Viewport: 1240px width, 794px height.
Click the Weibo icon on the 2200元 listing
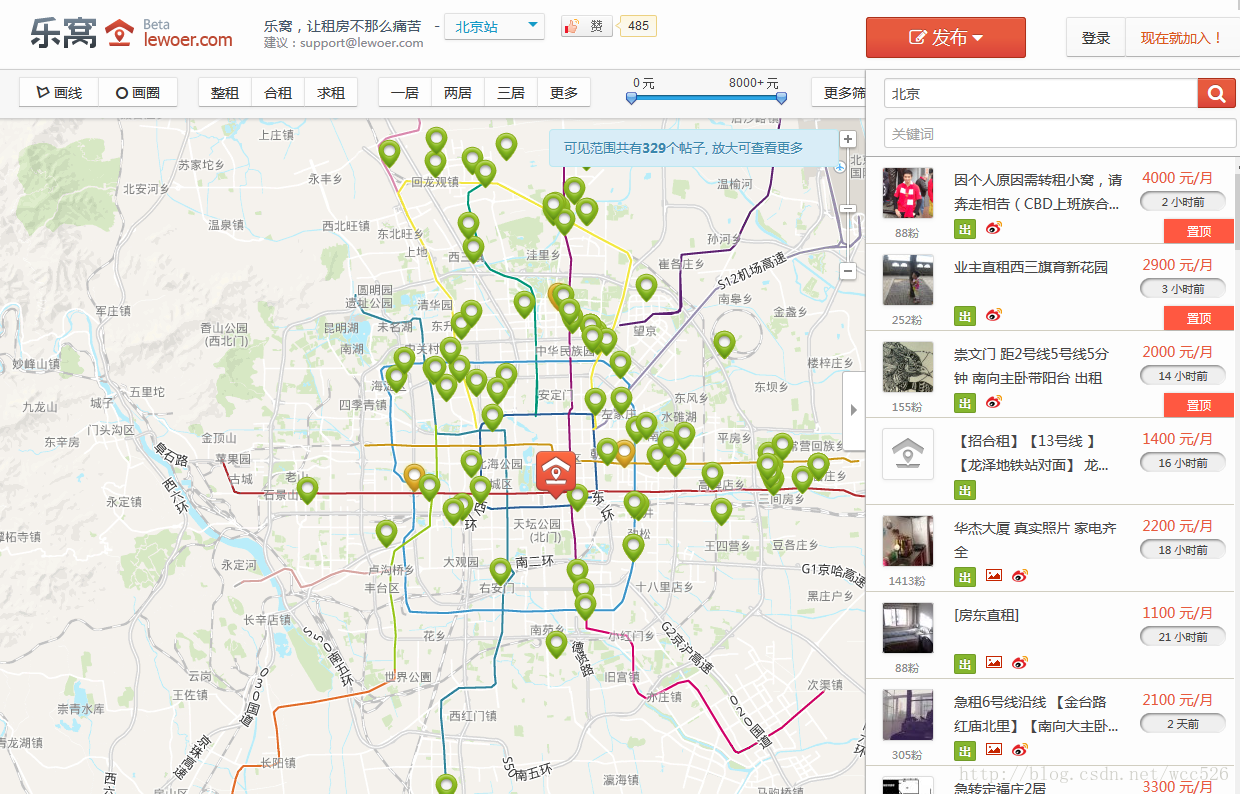[1019, 576]
